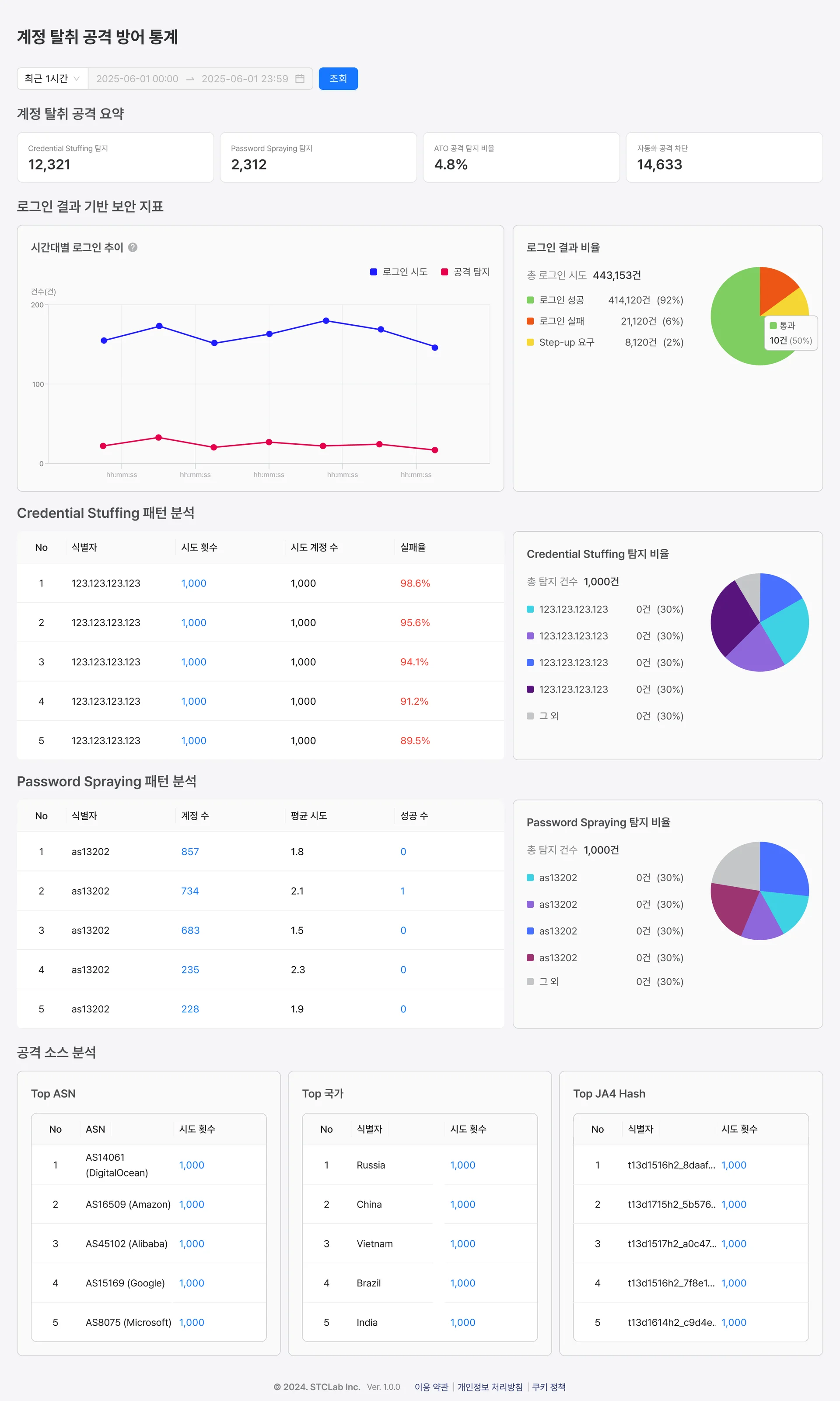Open 개인정보 처리방침 footer link

coord(490,1387)
